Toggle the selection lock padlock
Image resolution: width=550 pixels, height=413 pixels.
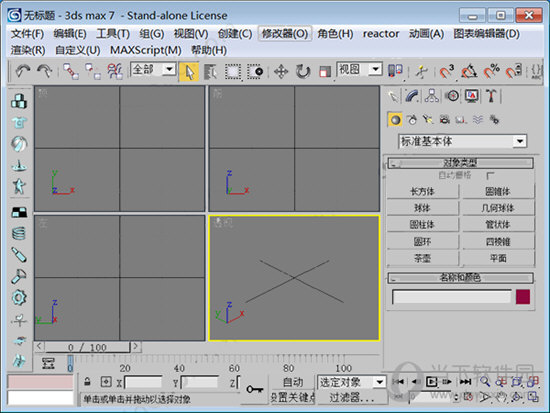pos(87,381)
